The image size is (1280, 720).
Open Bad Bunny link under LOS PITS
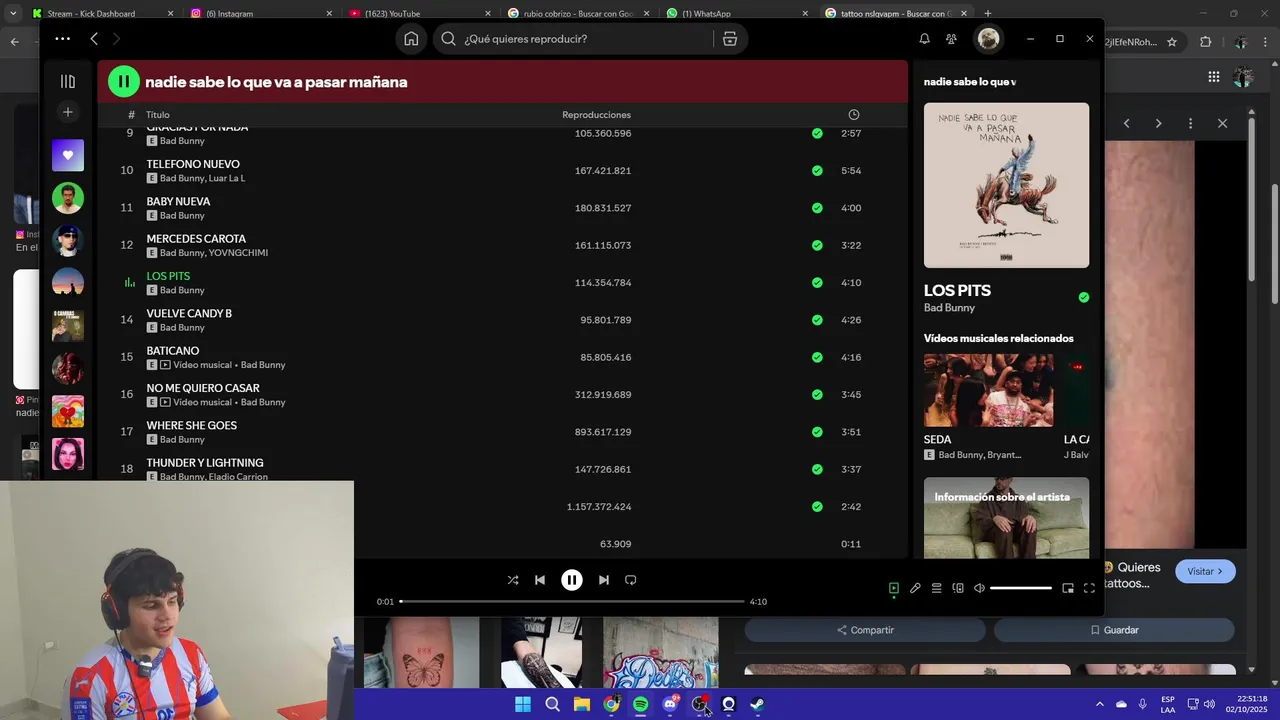click(949, 308)
